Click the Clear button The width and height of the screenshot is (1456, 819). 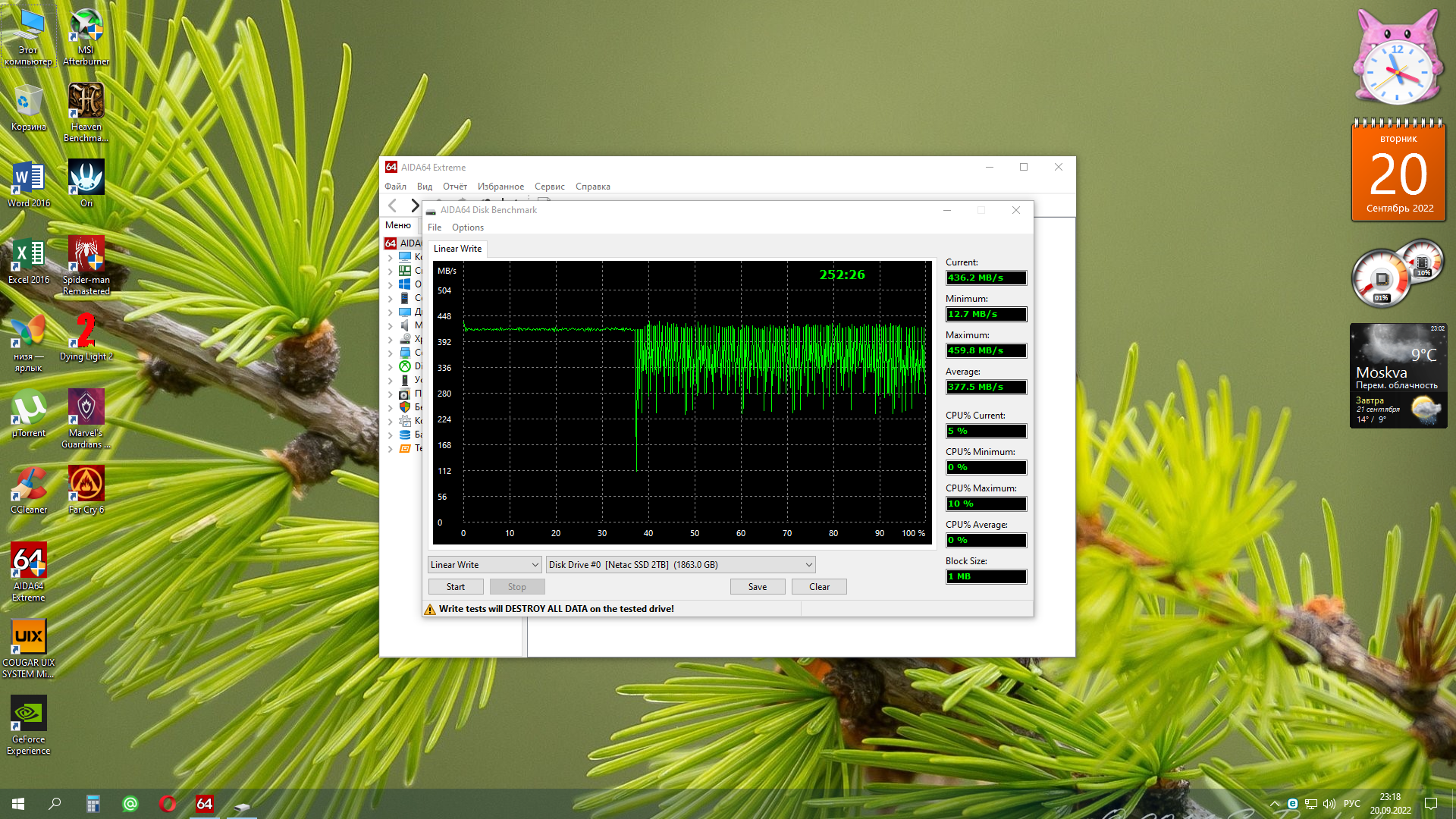click(818, 587)
